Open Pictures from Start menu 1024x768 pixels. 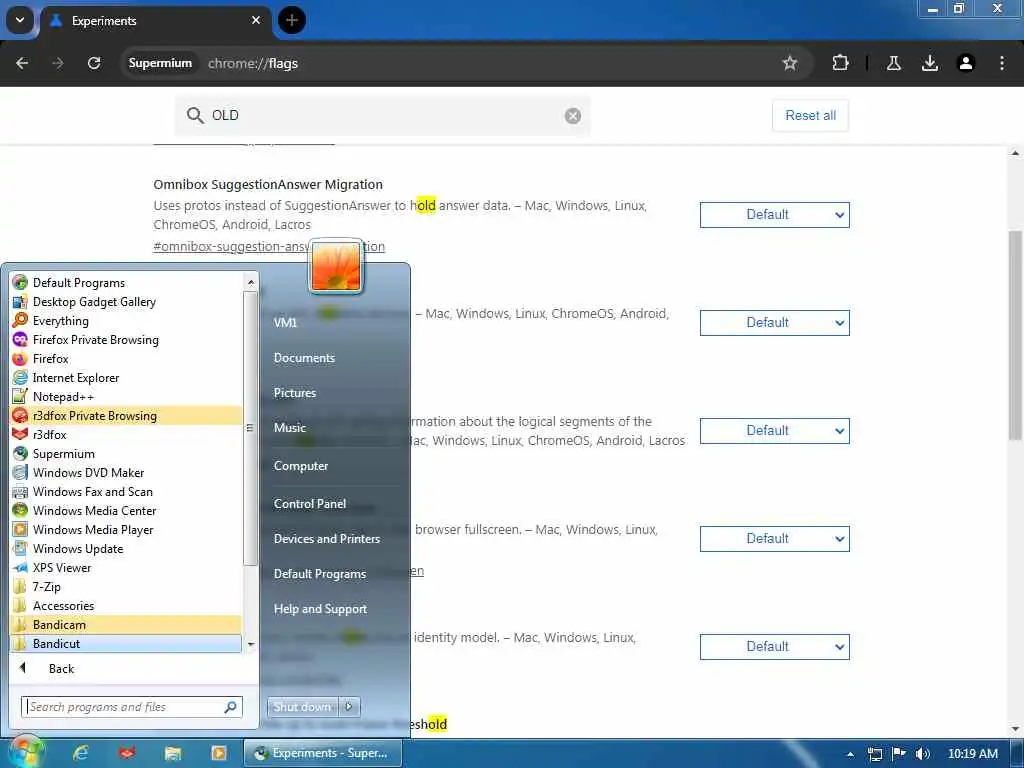(x=295, y=392)
